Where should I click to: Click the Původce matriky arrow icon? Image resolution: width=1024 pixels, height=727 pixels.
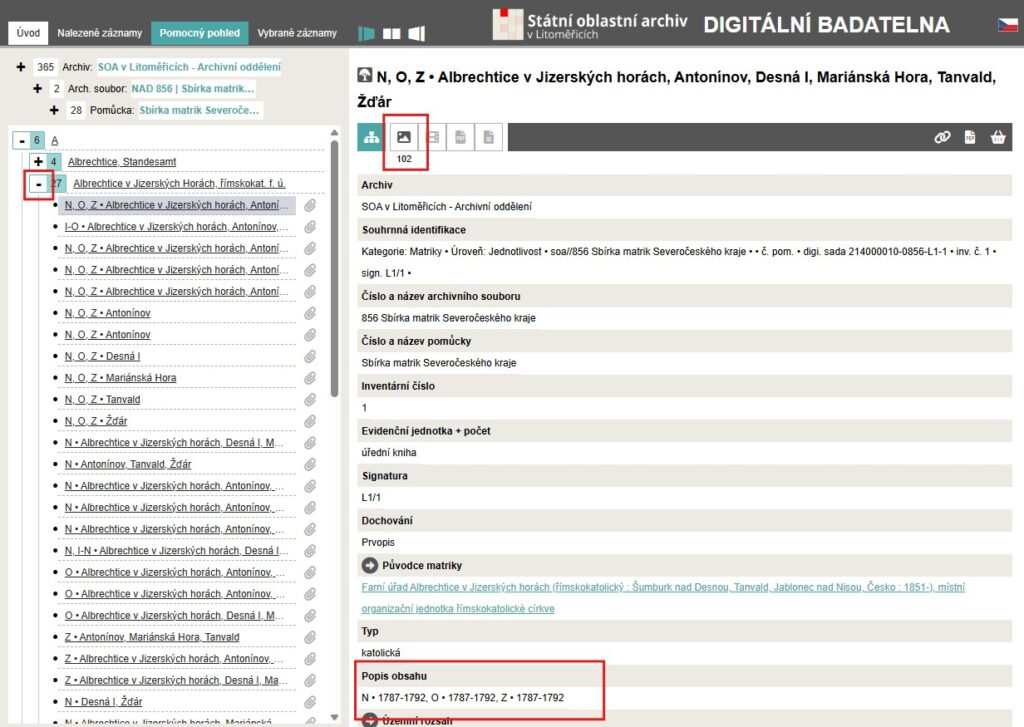point(369,565)
